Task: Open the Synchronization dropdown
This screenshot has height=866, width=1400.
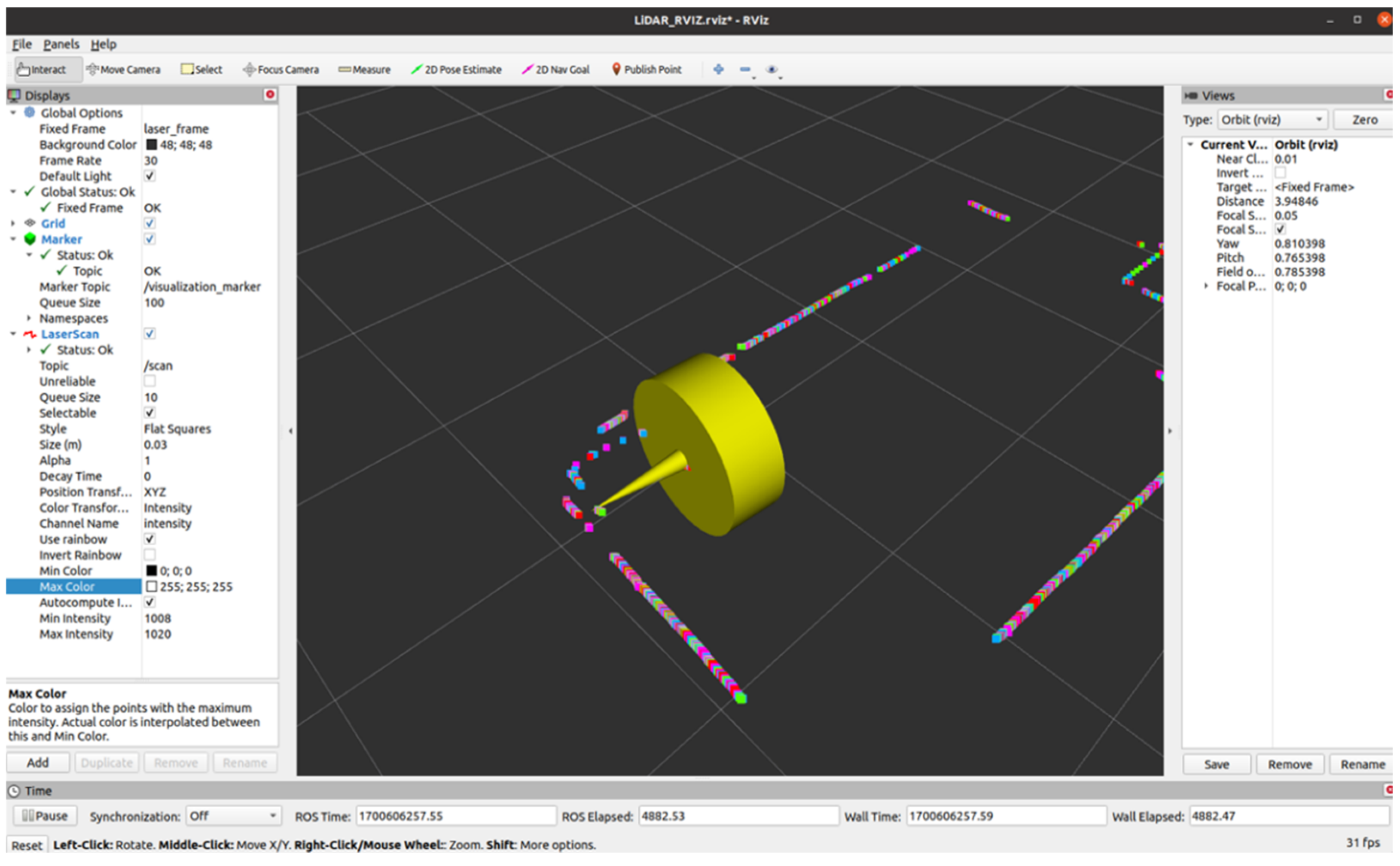Action: point(233,816)
